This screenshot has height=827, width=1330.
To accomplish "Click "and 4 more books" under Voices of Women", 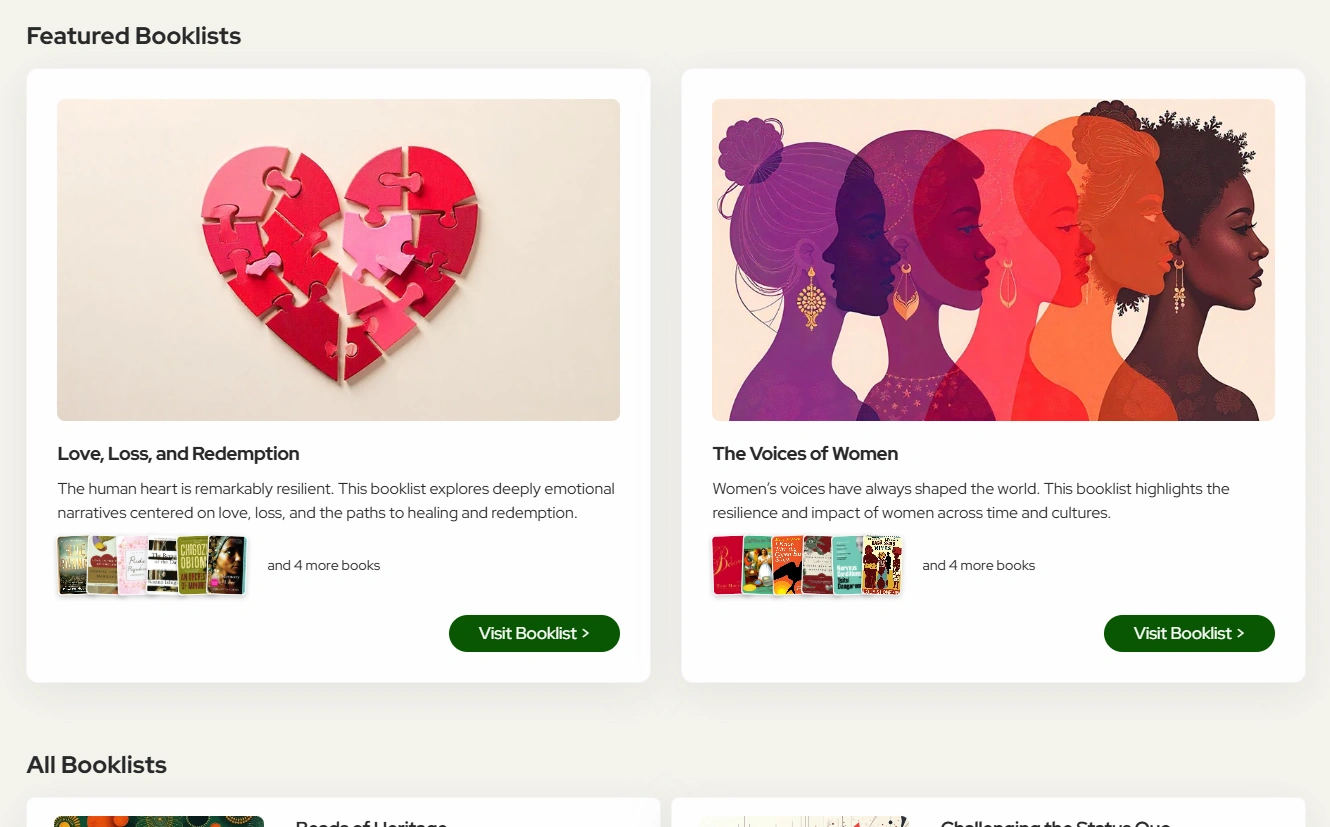I will [978, 565].
